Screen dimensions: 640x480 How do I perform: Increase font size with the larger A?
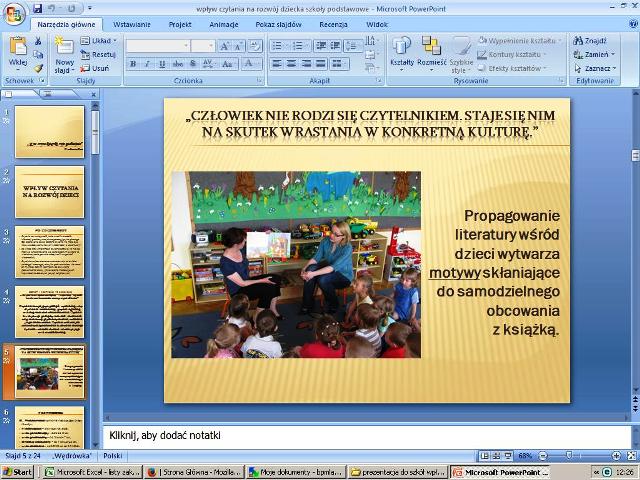(x=224, y=46)
